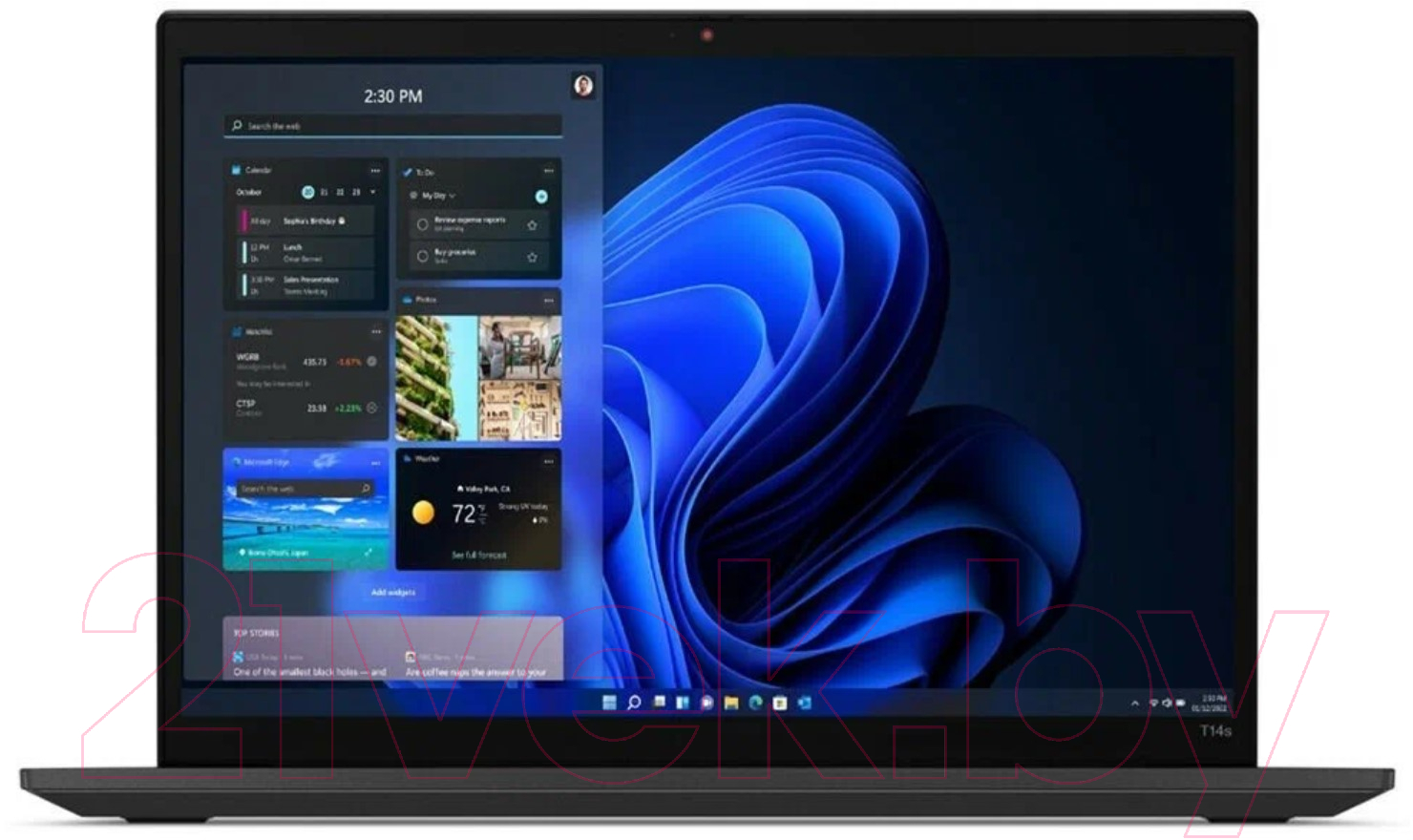Open the woman in workshop photo
This screenshot has height=840, width=1413.
520,346
